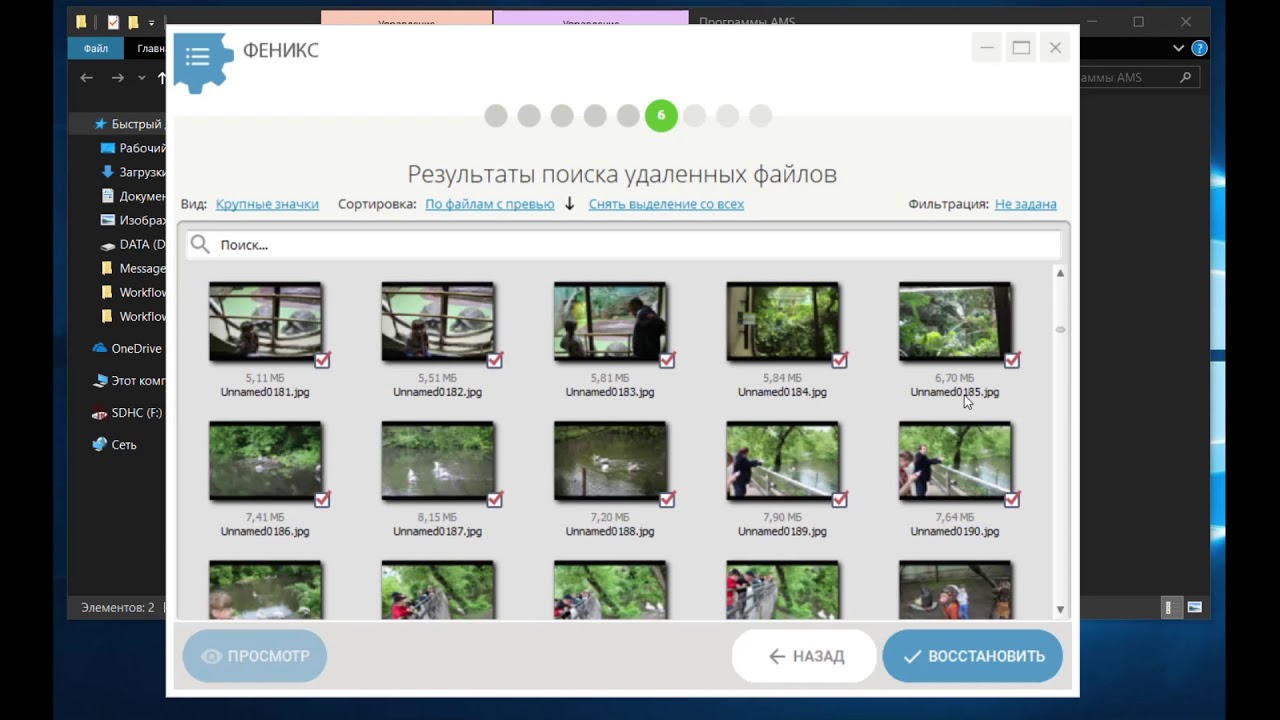Viewport: 1280px width, 720px height.
Task: Click the Изображения pictures icon
Action: coord(108,220)
